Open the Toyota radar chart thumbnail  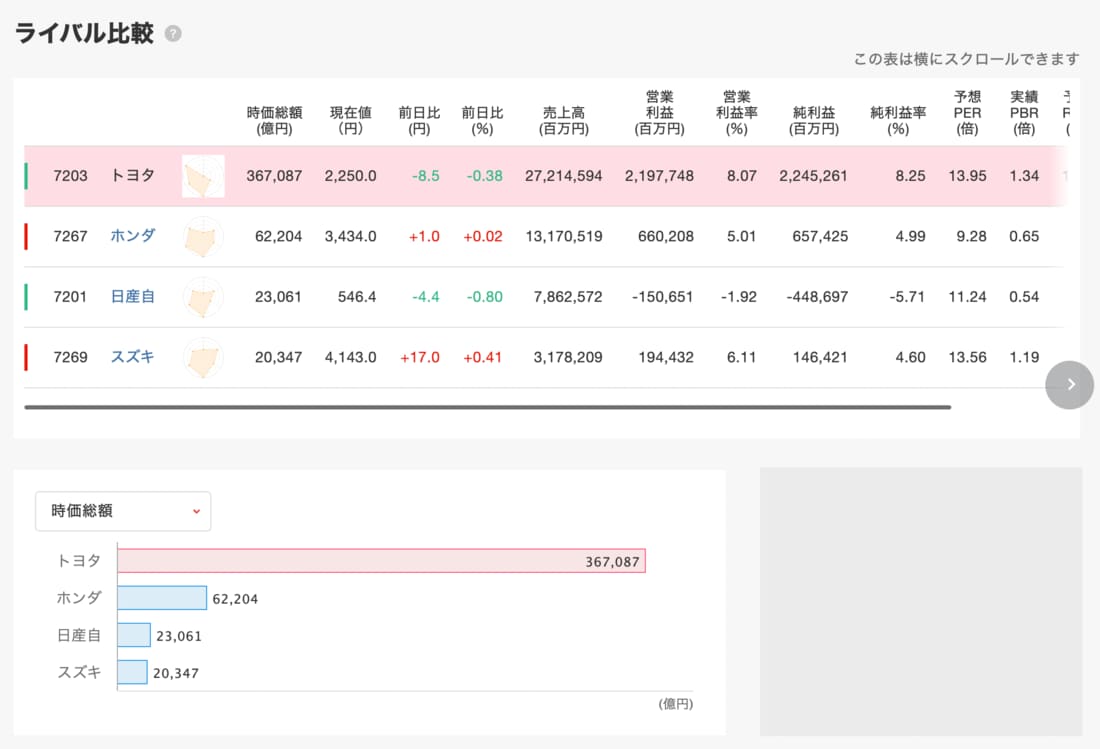pos(203,176)
